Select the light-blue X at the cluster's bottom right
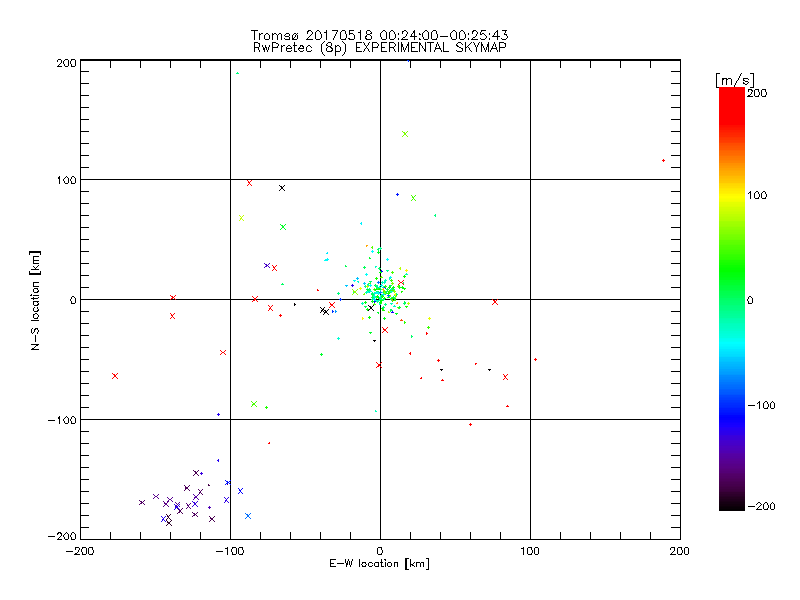The image size is (800, 600). point(248,516)
